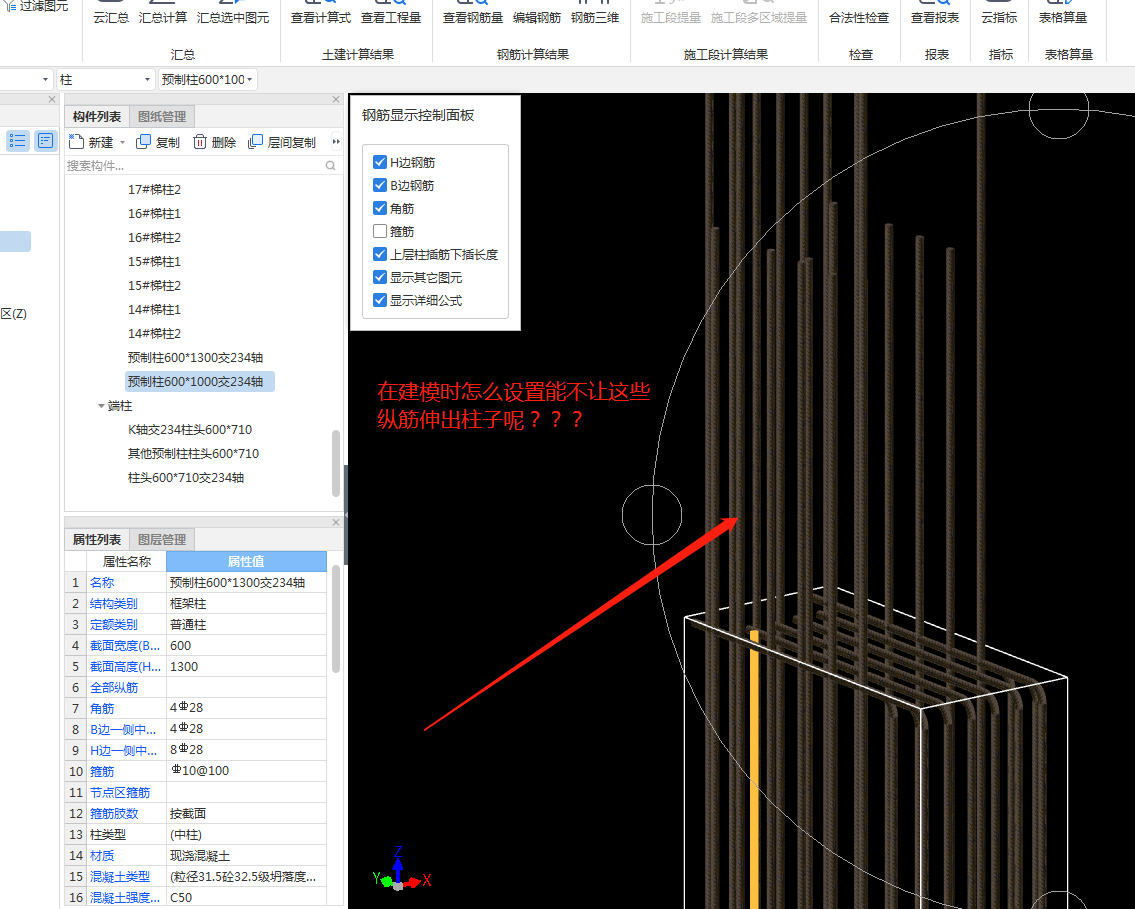Click component list vertical scrollbar
The image size is (1135, 909).
pos(336,463)
